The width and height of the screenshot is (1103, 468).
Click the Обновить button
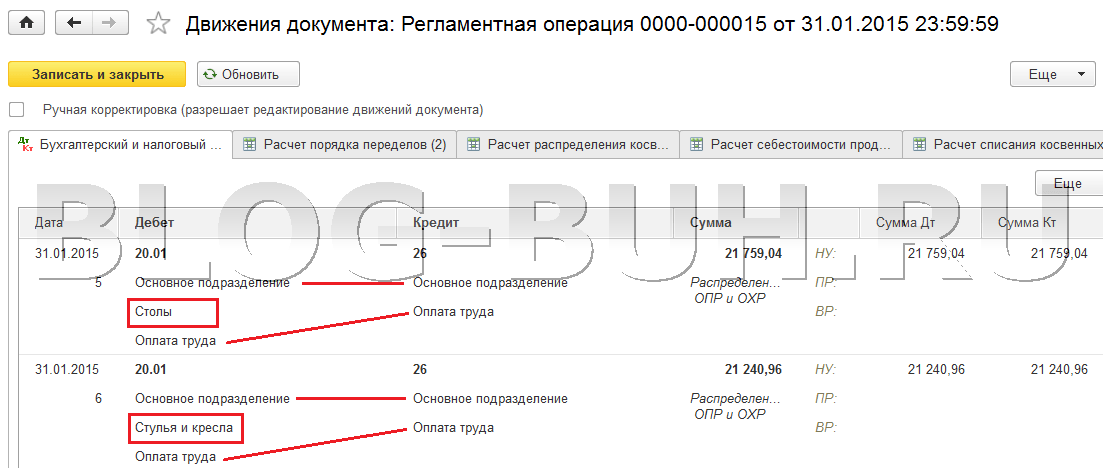point(248,74)
